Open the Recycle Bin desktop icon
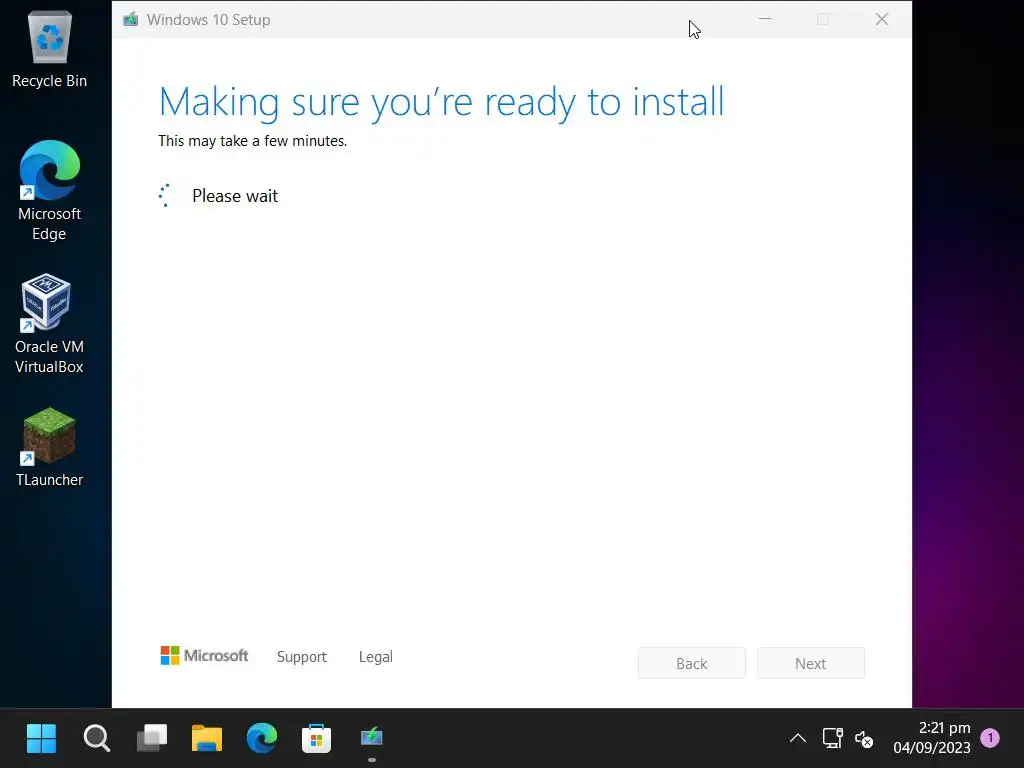The width and height of the screenshot is (1024, 768). point(50,50)
